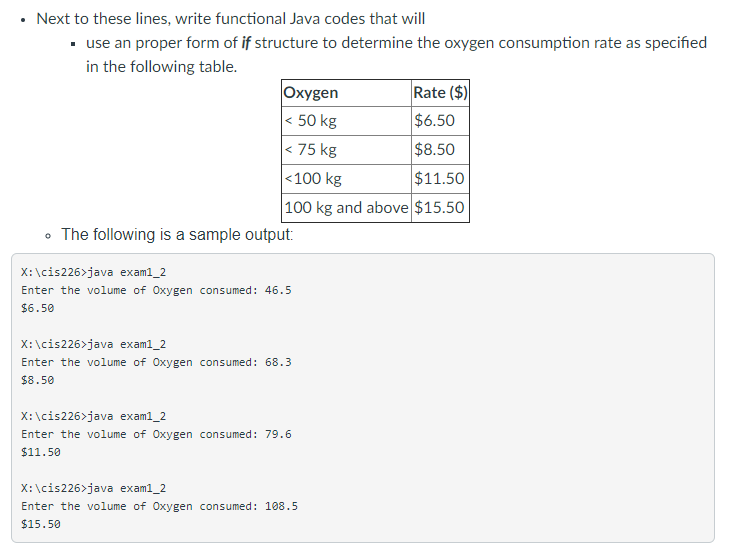Click the input value 79.6 in sample output
Screen dimensions: 729x557
point(278,434)
